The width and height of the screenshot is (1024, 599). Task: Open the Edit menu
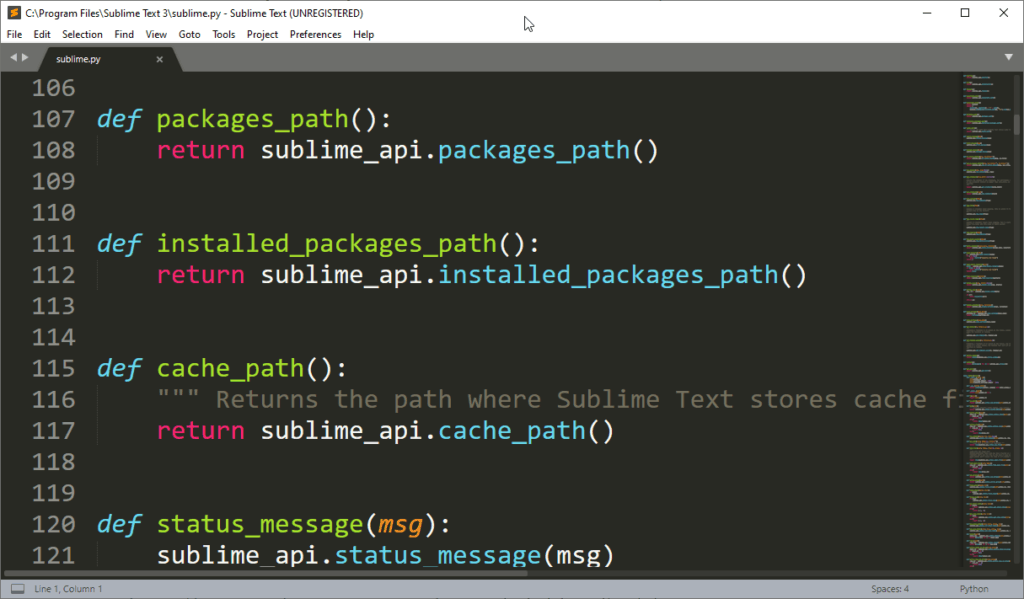[42, 35]
